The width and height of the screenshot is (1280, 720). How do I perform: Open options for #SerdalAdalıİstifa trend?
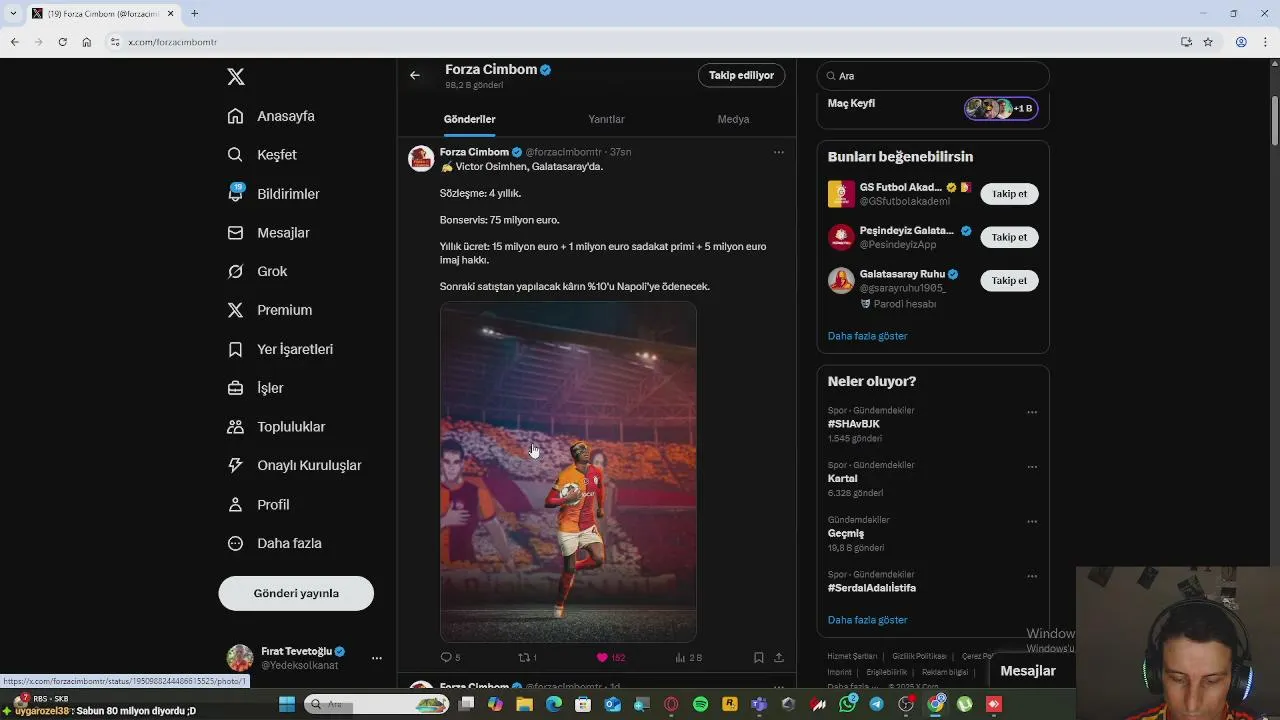pyautogui.click(x=1032, y=577)
